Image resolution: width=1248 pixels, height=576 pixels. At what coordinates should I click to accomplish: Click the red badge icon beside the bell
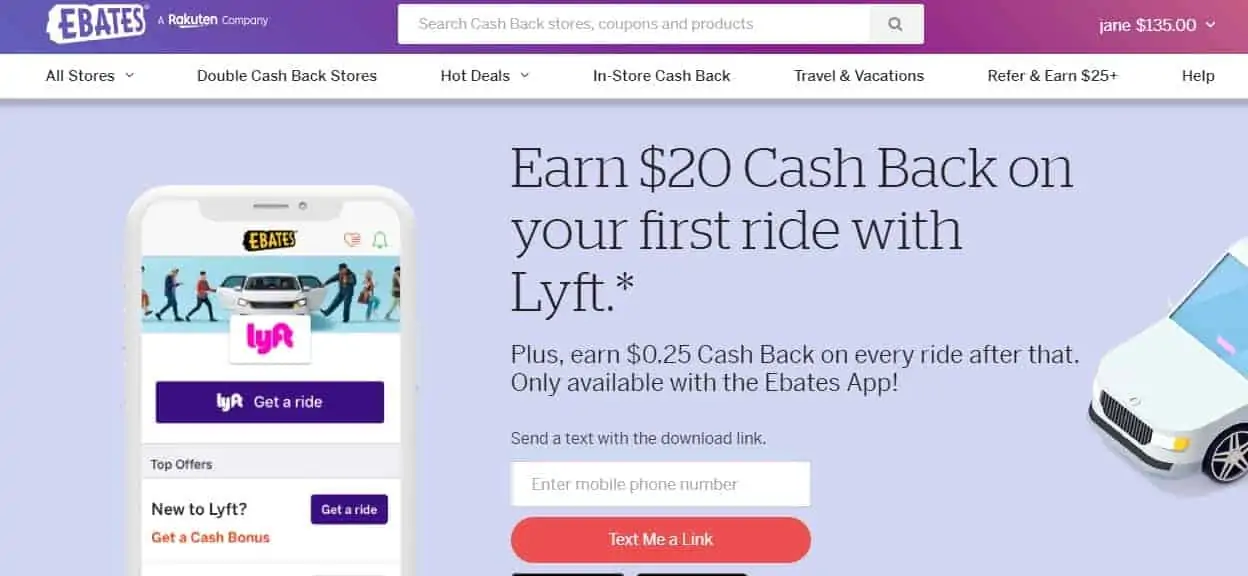click(351, 240)
